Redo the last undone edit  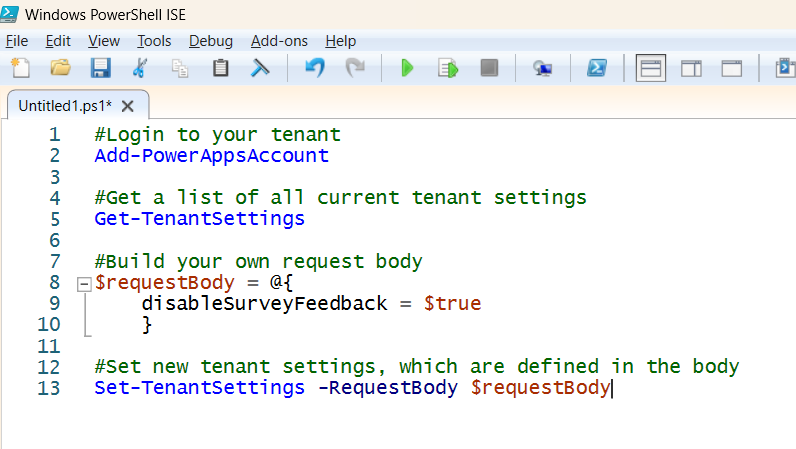tap(355, 68)
